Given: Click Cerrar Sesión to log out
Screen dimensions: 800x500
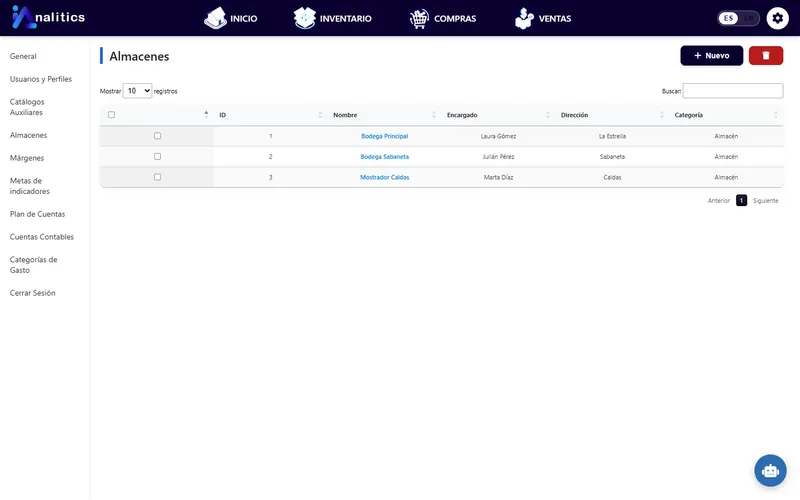Looking at the screenshot, I should (x=33, y=293).
